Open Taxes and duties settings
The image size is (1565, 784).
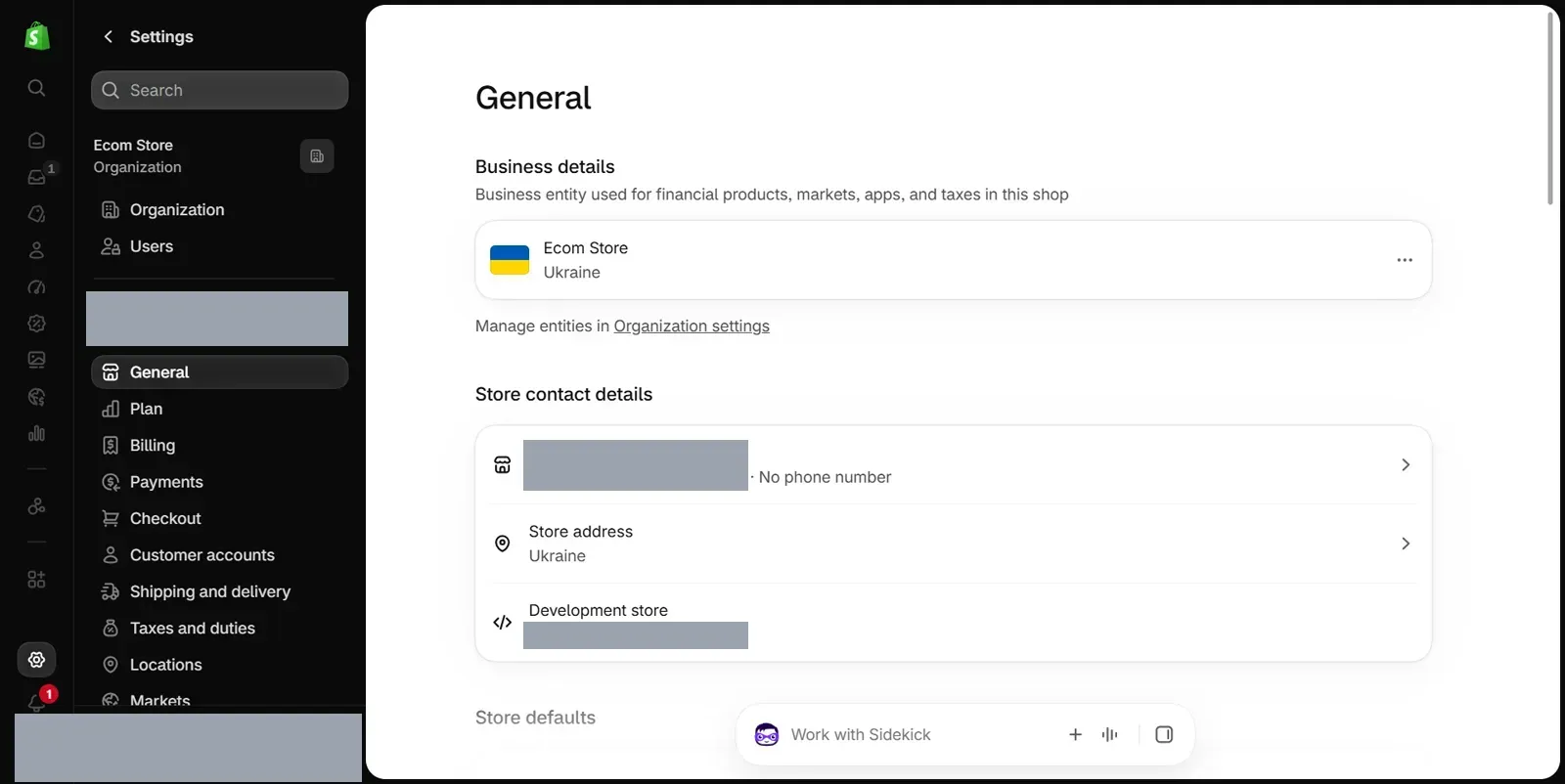point(220,629)
